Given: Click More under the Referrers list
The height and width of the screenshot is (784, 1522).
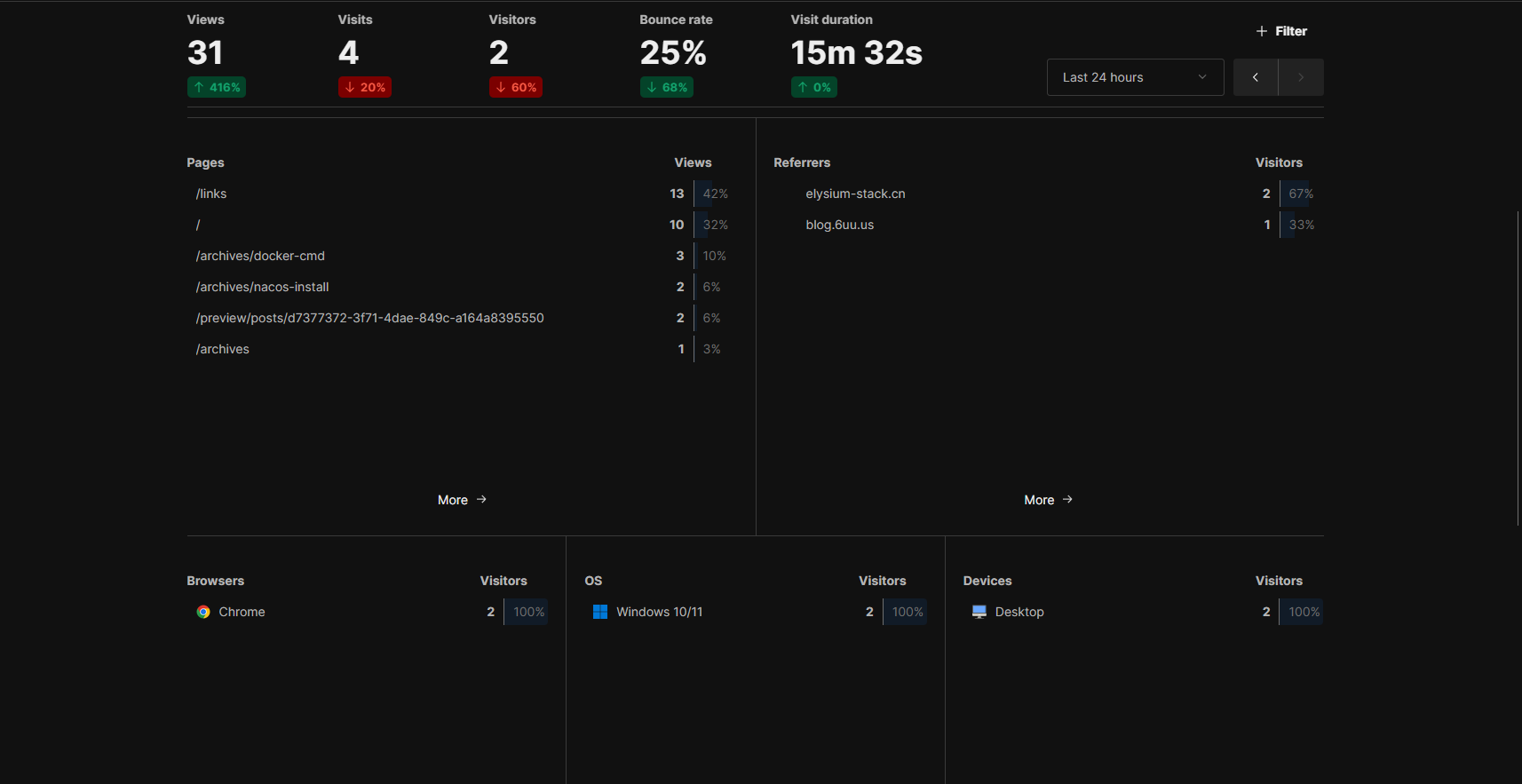Looking at the screenshot, I should [x=1039, y=500].
